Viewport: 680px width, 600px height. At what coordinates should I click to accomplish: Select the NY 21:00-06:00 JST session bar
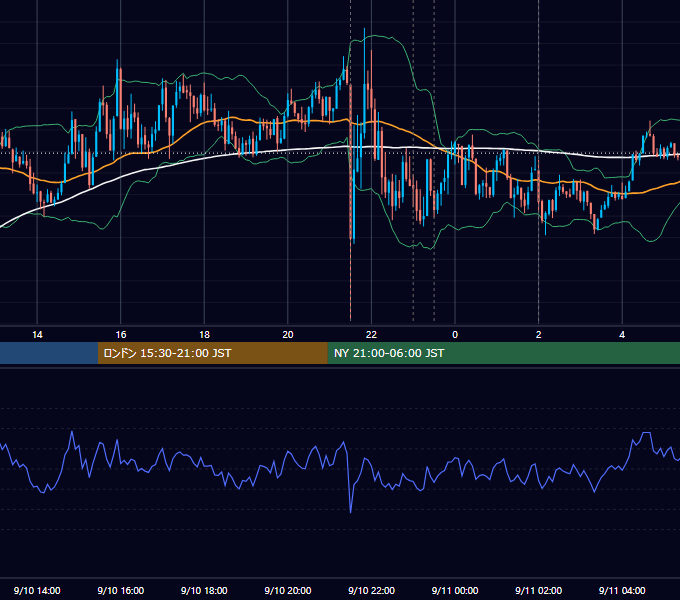coord(503,353)
